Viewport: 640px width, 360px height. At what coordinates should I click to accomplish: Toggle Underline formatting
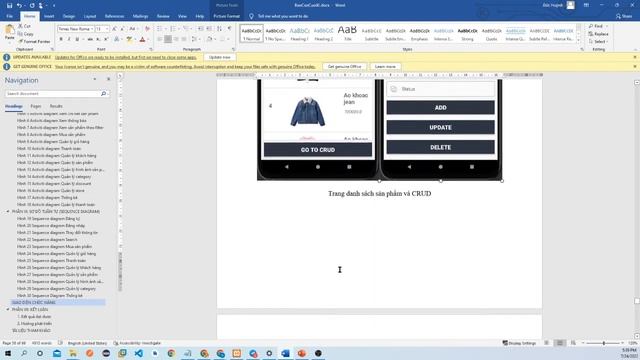(77, 39)
